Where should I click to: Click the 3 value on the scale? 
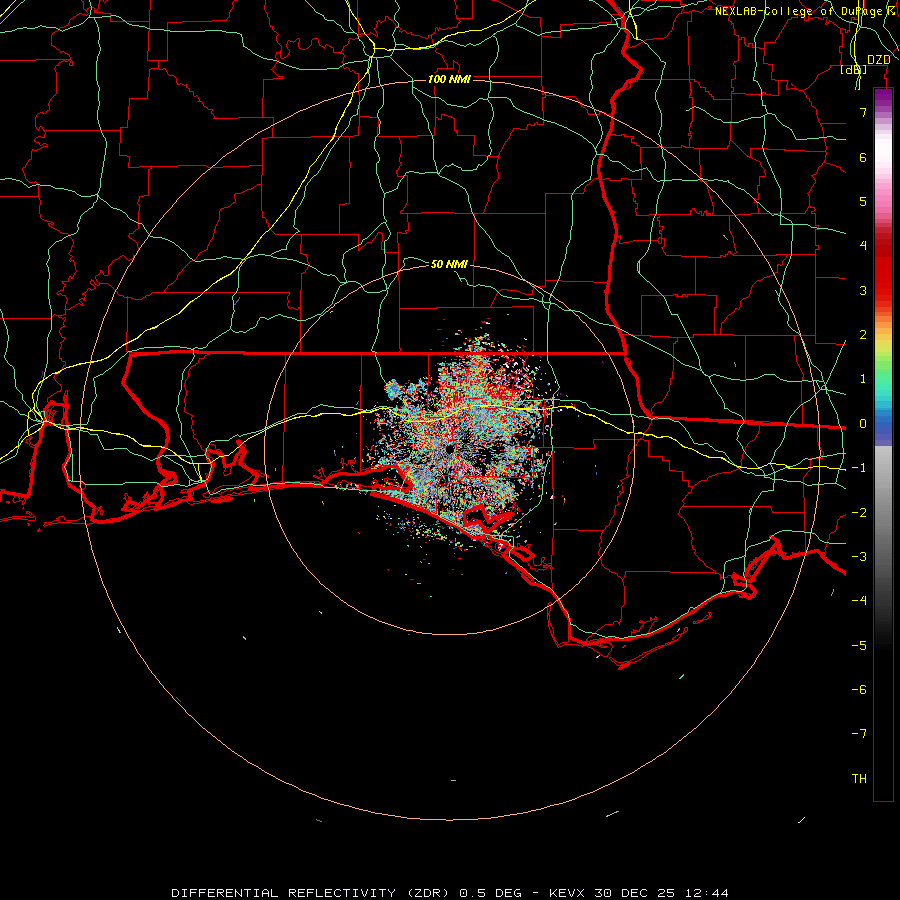coord(863,290)
